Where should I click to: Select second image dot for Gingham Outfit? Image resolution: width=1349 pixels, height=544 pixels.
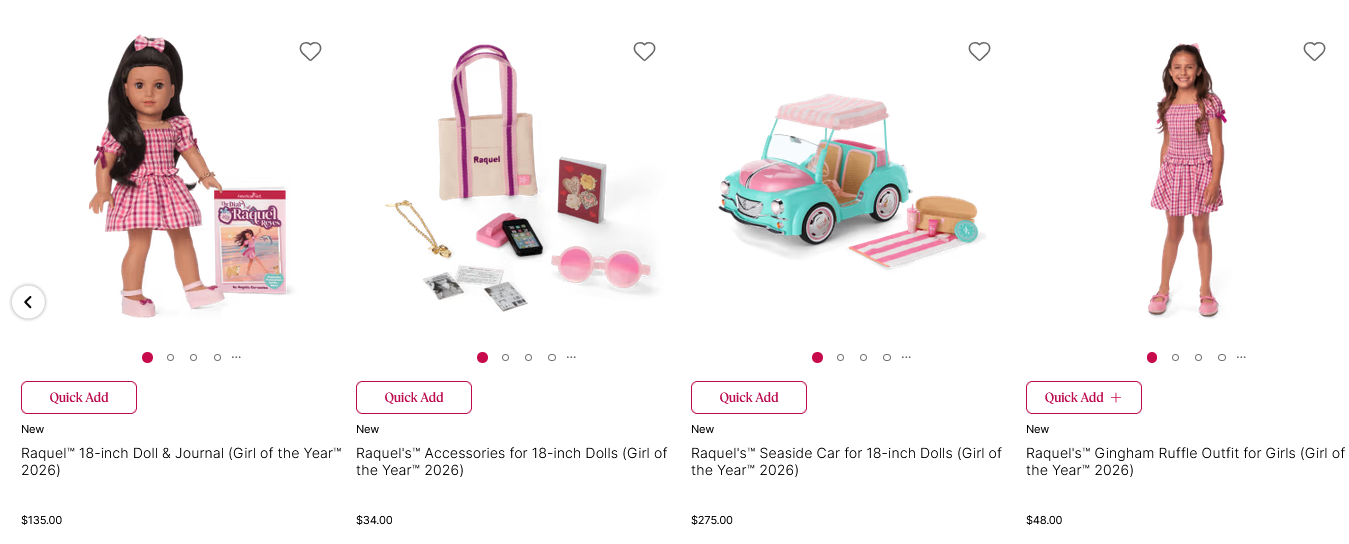[x=1175, y=357]
